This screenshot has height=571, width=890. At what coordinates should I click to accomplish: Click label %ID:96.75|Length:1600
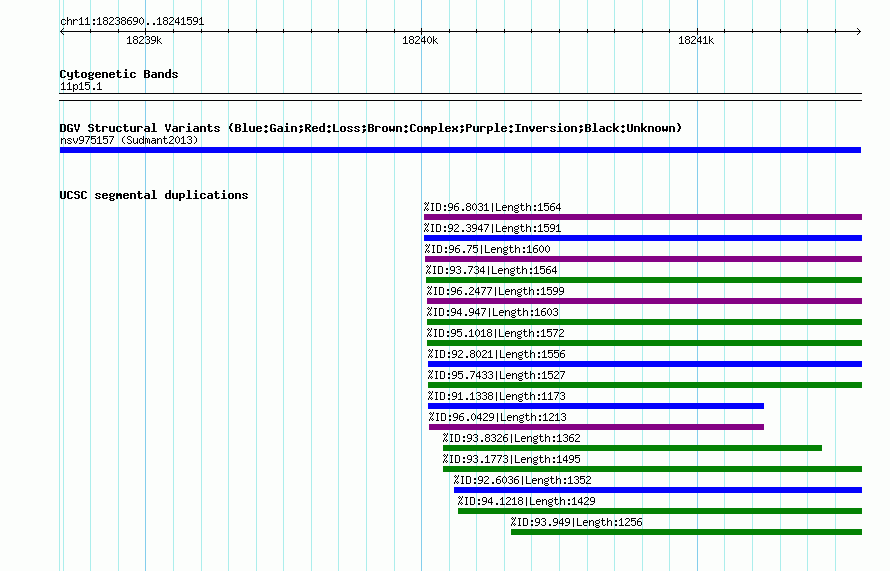click(488, 249)
